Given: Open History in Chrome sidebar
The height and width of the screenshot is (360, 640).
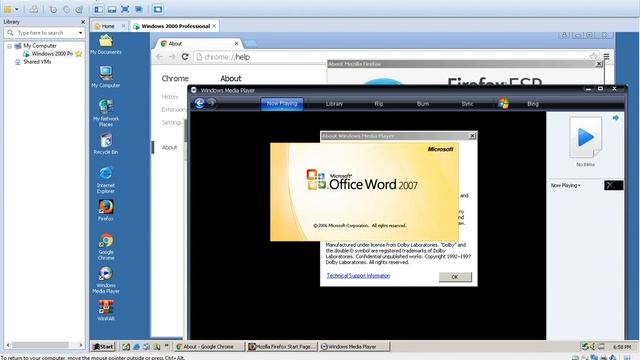Looking at the screenshot, I should click(170, 97).
